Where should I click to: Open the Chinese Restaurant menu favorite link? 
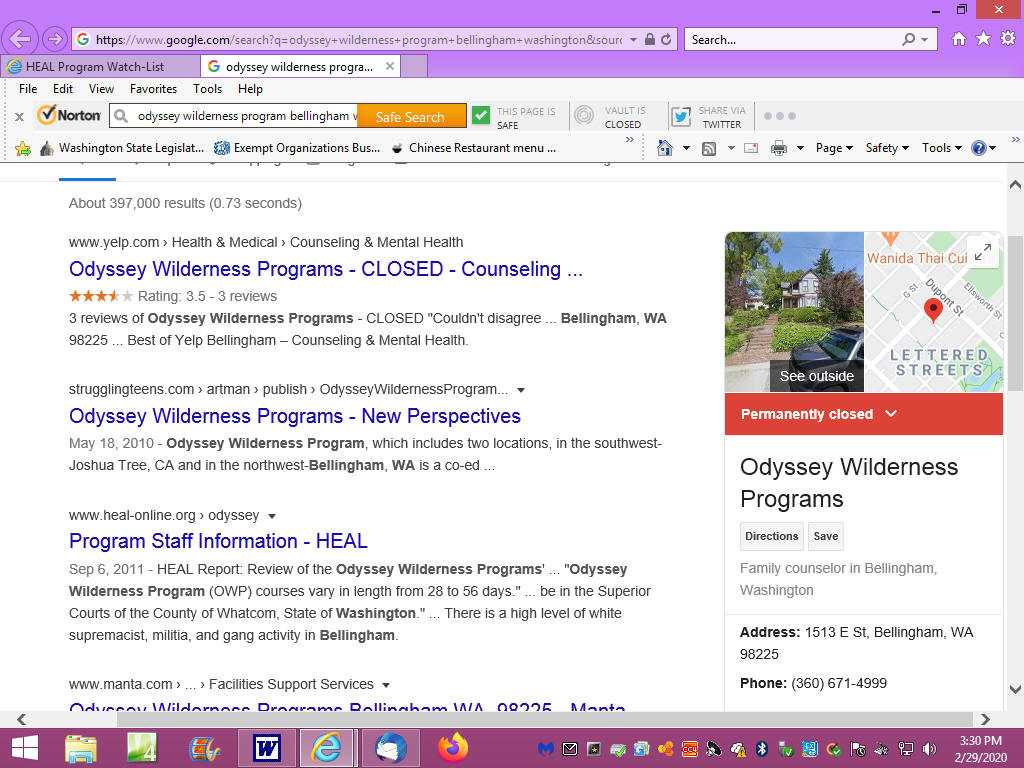473,148
